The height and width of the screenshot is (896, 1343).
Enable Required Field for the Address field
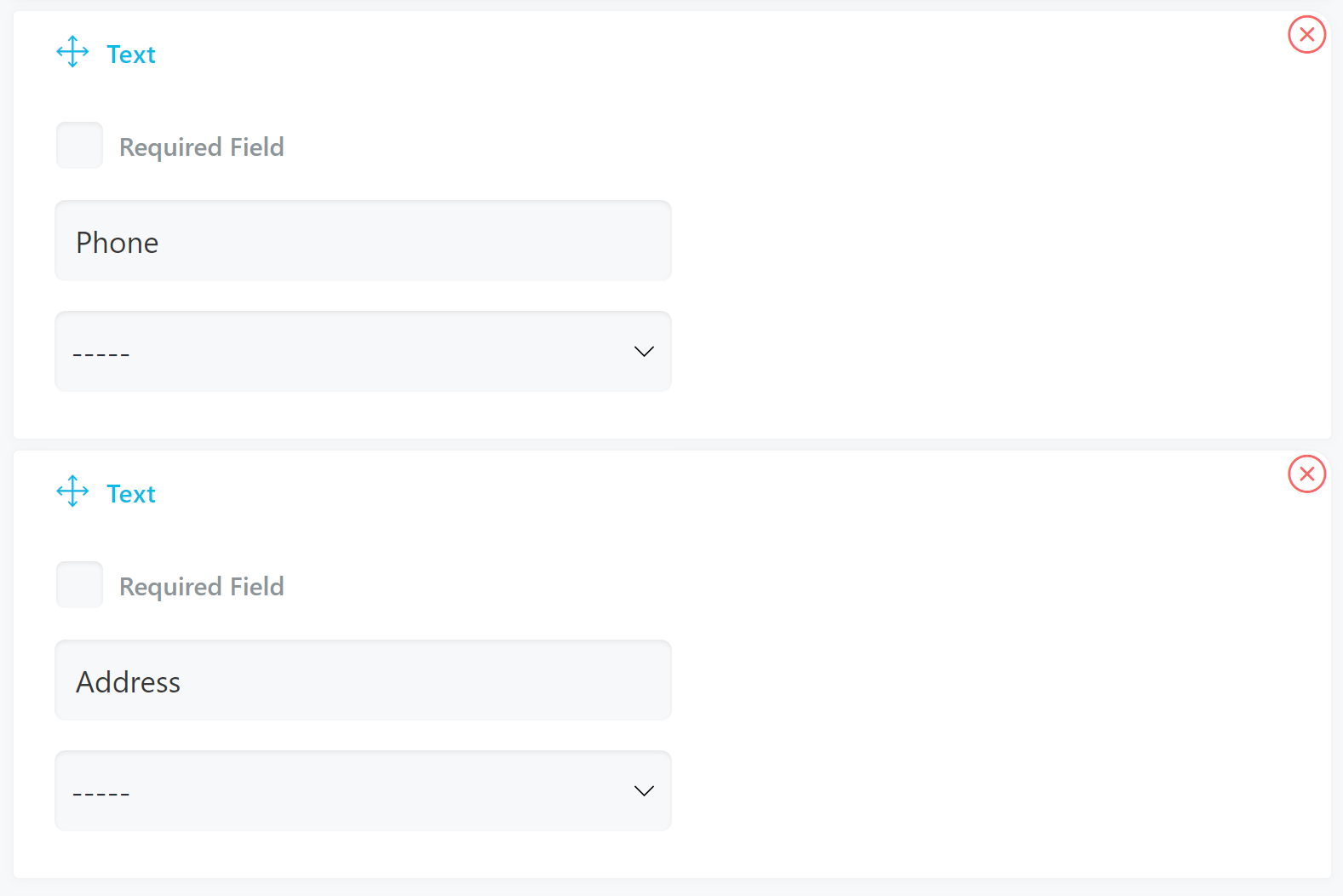[x=78, y=584]
